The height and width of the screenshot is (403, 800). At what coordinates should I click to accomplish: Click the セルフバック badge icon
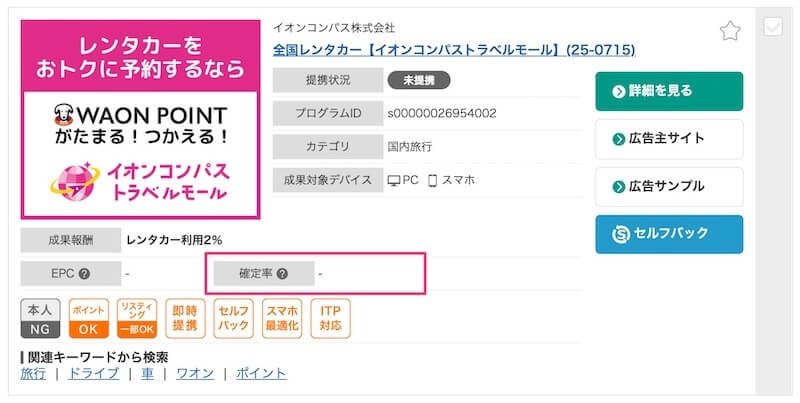[233, 317]
